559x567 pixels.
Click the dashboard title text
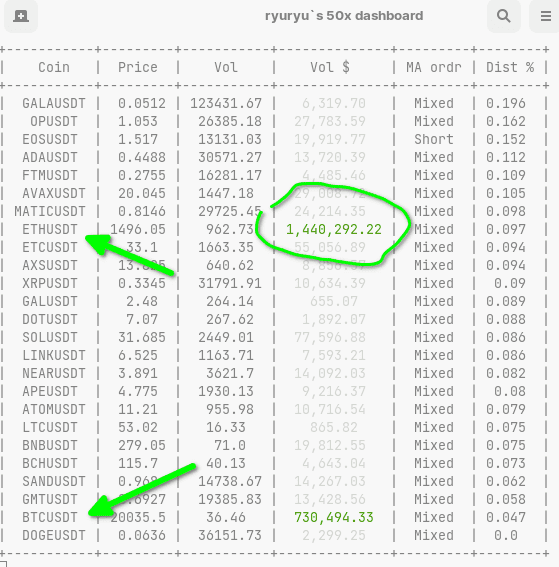(x=344, y=16)
